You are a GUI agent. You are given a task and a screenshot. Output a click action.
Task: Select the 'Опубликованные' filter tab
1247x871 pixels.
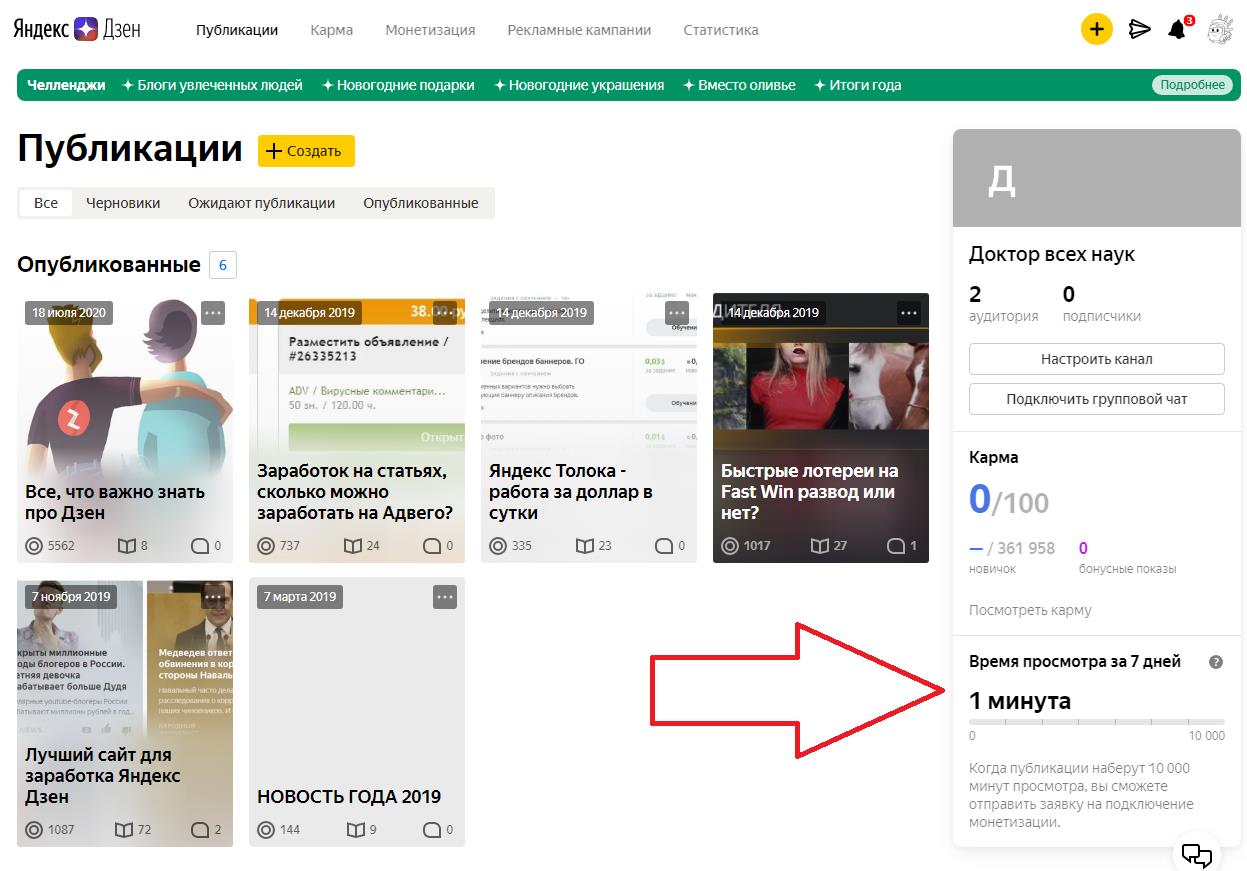pyautogui.click(x=421, y=203)
